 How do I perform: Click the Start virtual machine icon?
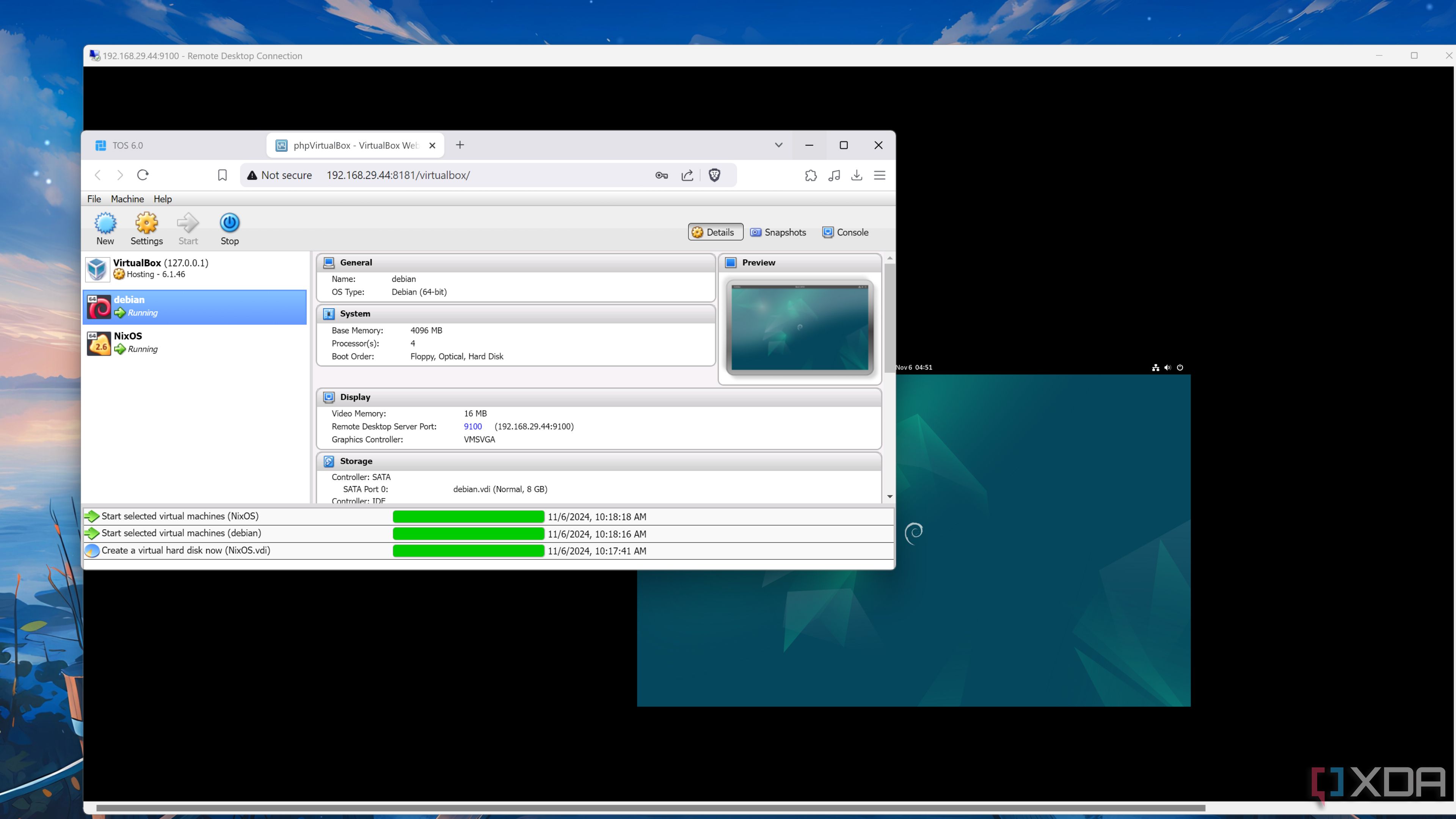[x=188, y=227]
